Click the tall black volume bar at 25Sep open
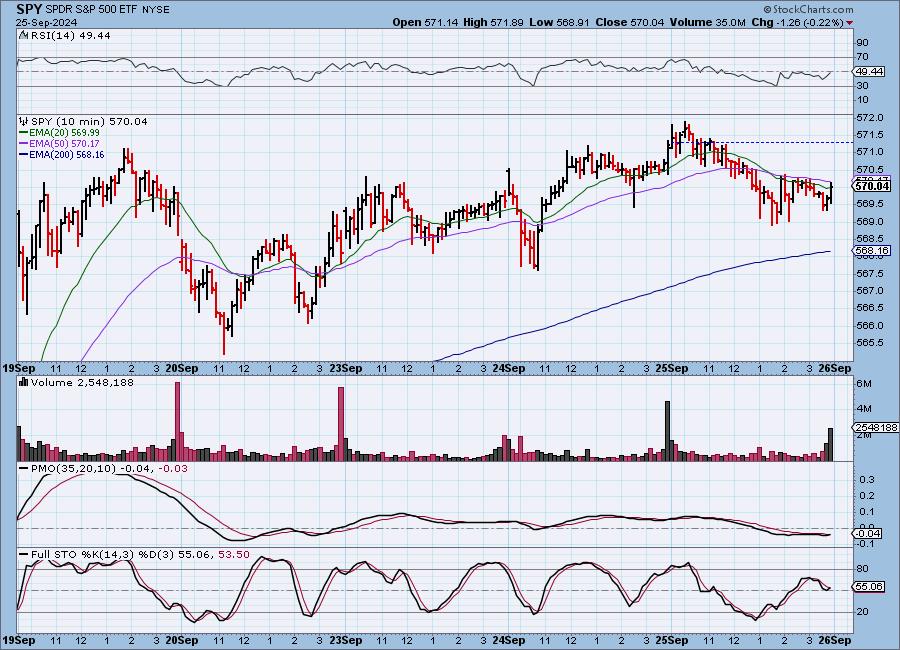This screenshot has height=650, width=900. [x=668, y=431]
